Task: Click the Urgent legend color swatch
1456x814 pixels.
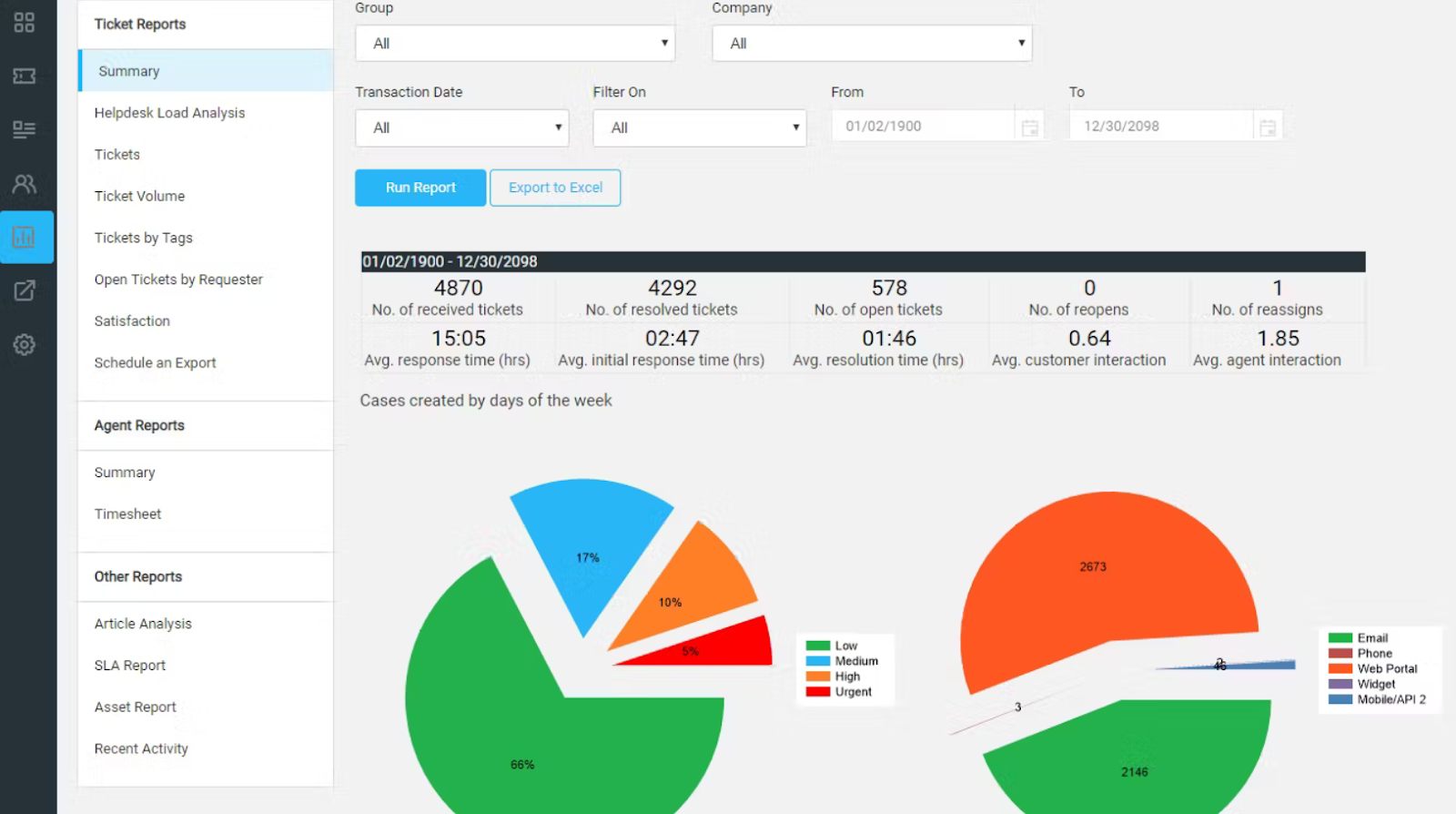Action: tap(818, 692)
